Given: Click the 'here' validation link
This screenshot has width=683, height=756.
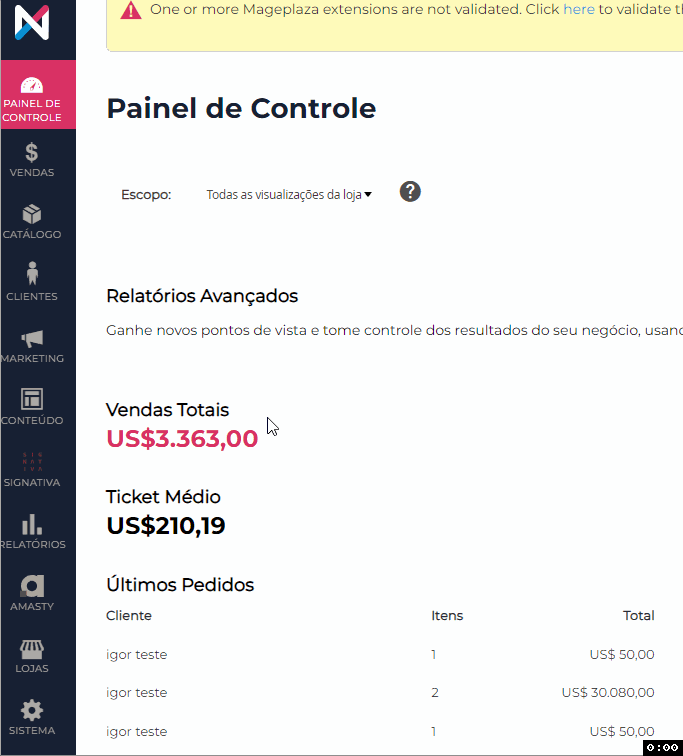Looking at the screenshot, I should point(578,9).
